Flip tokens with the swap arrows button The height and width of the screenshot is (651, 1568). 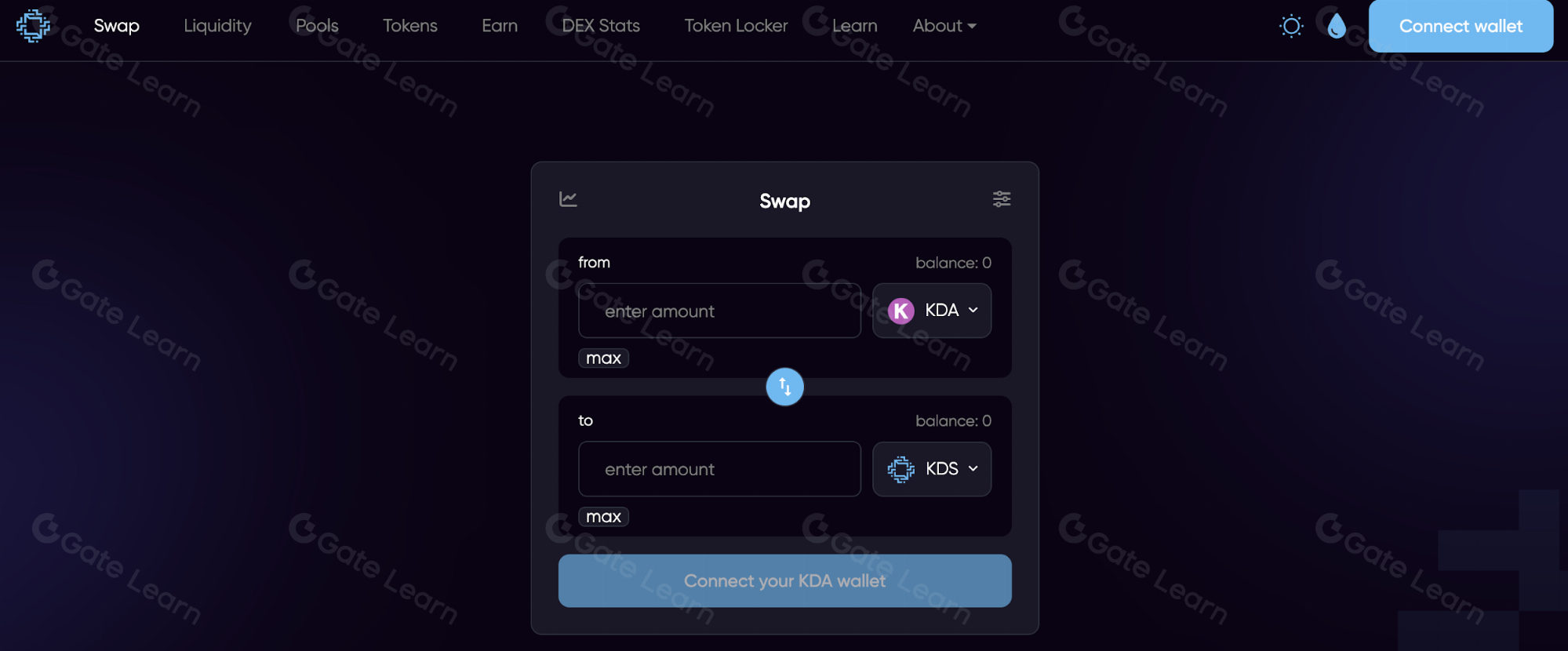coord(784,387)
